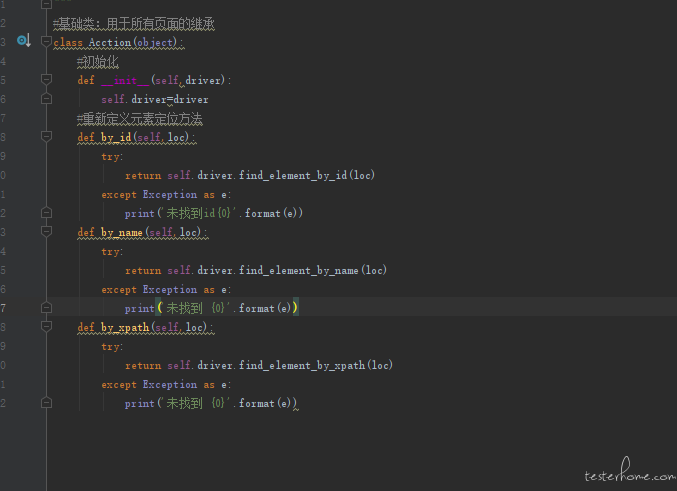The image size is (677, 491).
Task: Click the try keyword inside by_xpath
Action: [112, 346]
